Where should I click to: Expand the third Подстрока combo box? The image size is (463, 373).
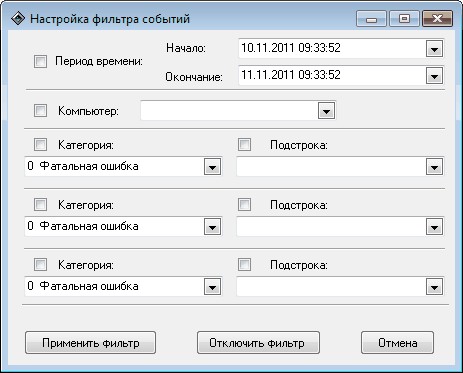[434, 287]
